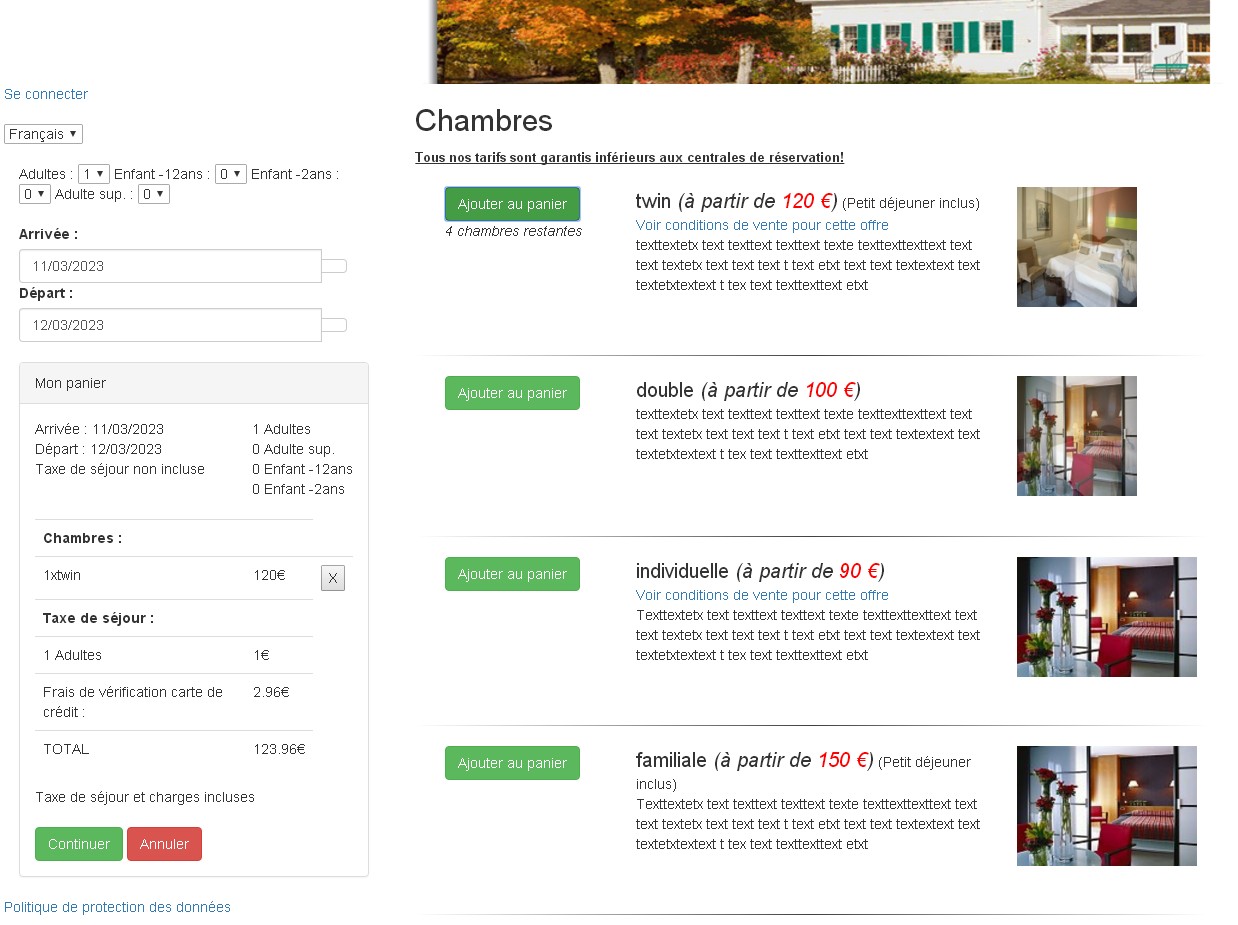Remove the 1xtwin room with X button
This screenshot has width=1238, height=925.
pyautogui.click(x=333, y=578)
